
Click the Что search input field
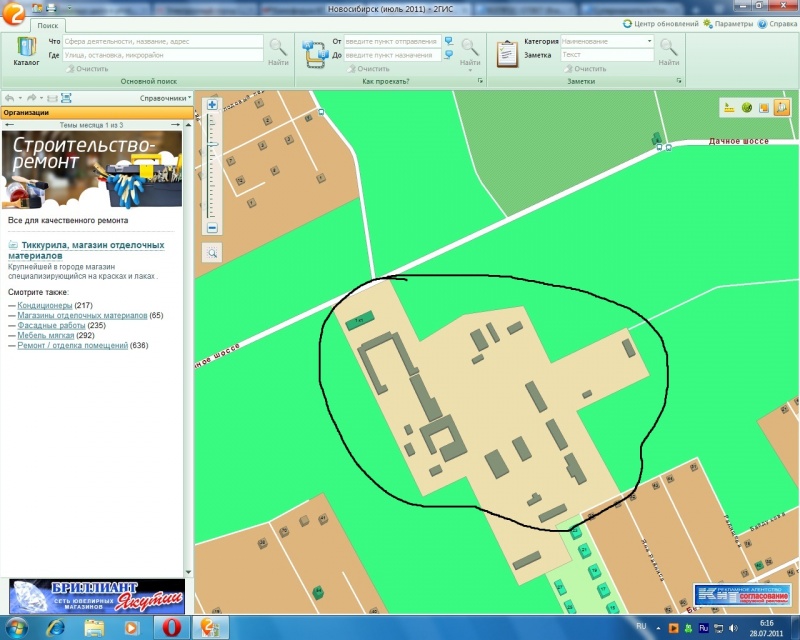[162, 42]
